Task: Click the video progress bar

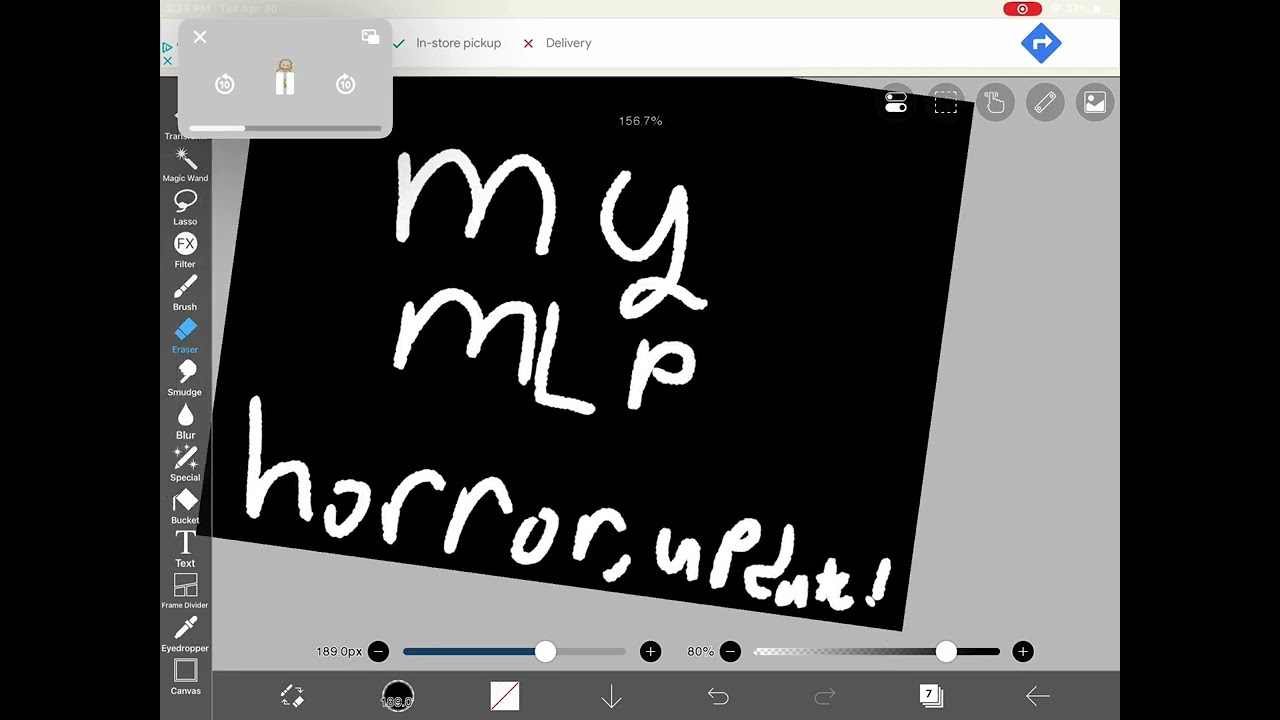Action: [285, 128]
